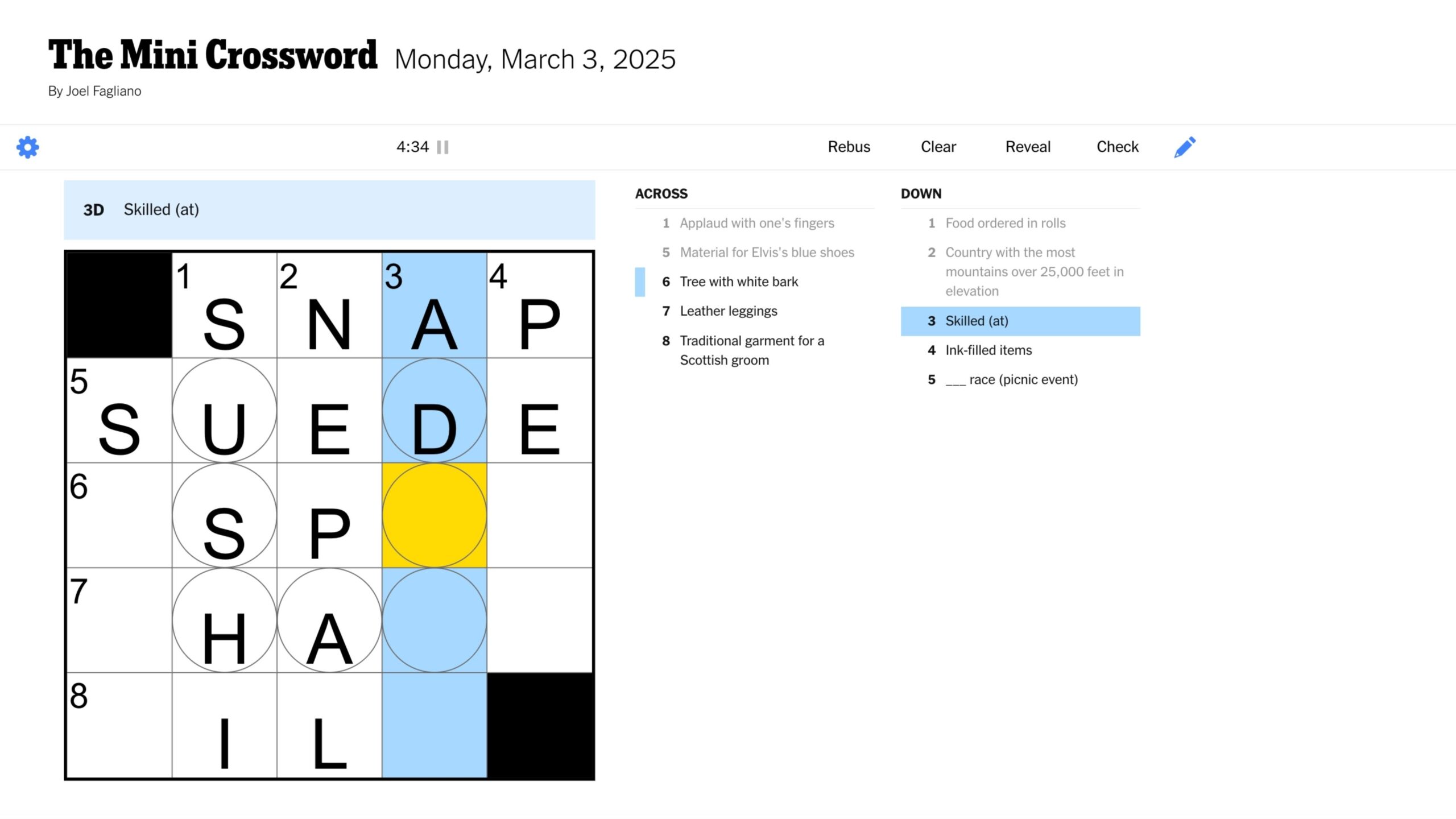
Task: Choose the 8 Across Scottish groom clue
Action: [x=751, y=350]
